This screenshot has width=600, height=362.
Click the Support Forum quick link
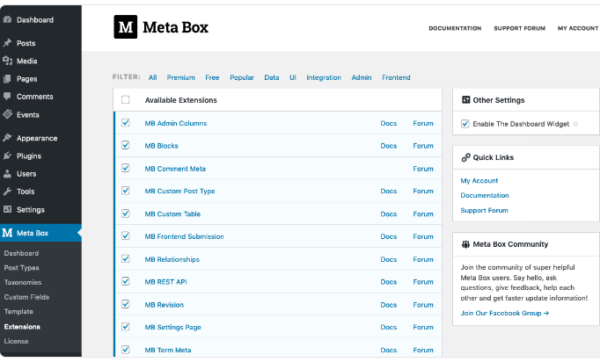484,210
